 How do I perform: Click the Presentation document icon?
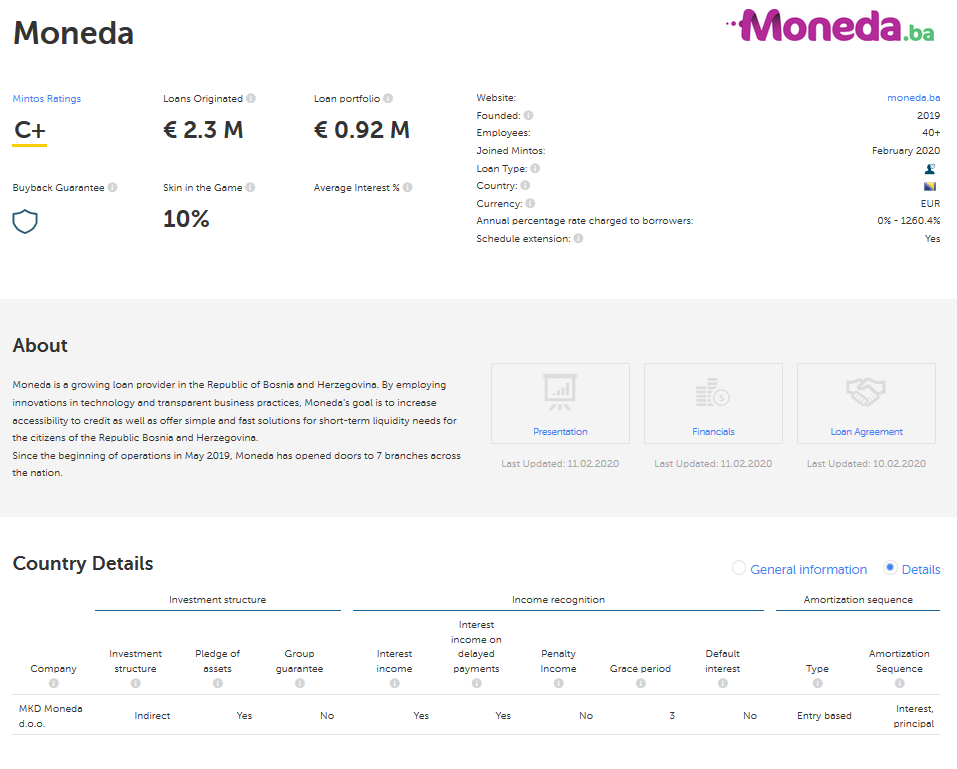pyautogui.click(x=560, y=392)
